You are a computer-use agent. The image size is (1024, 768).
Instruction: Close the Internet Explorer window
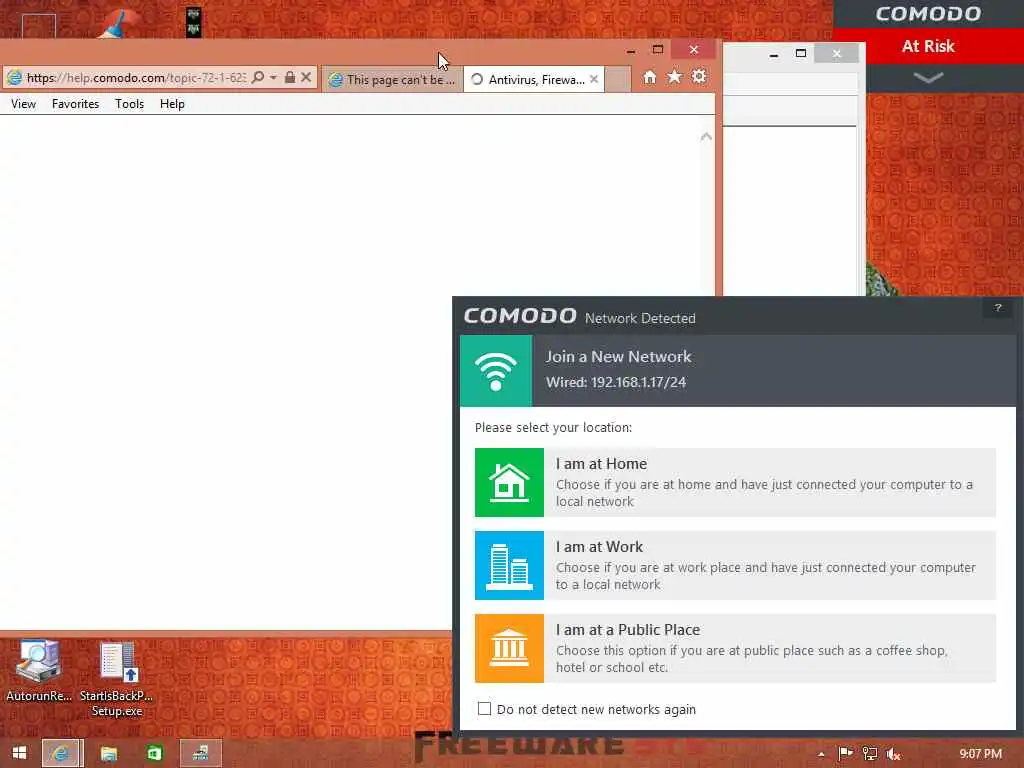click(694, 50)
